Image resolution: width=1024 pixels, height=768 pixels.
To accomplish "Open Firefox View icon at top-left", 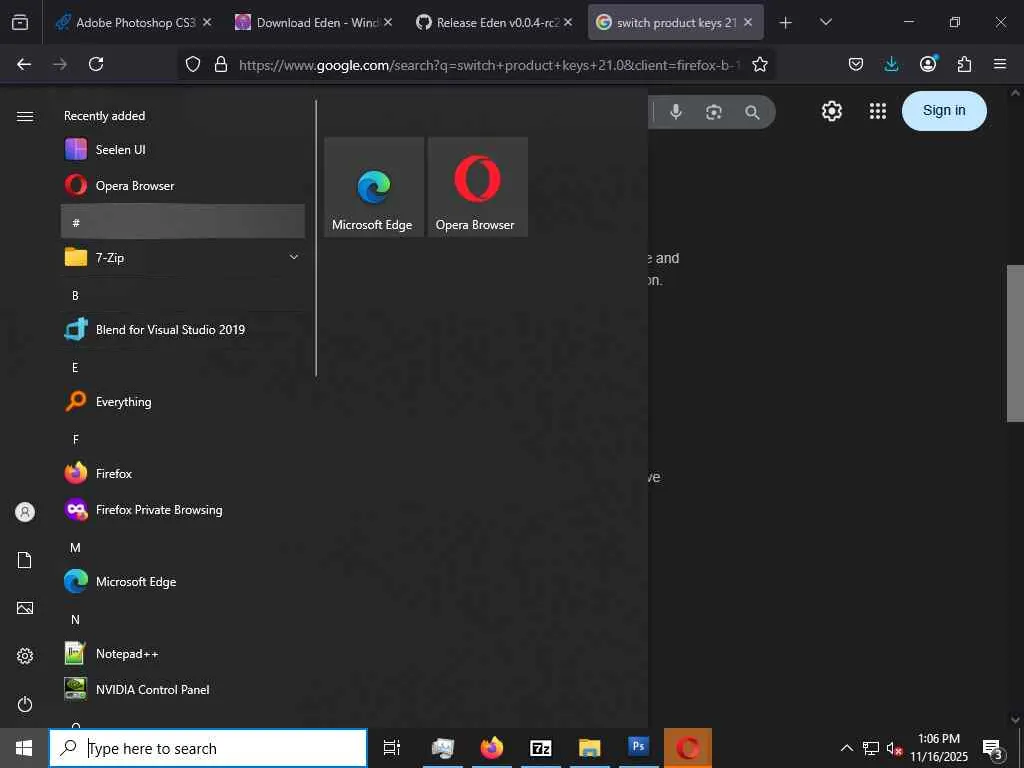I will click(20, 23).
